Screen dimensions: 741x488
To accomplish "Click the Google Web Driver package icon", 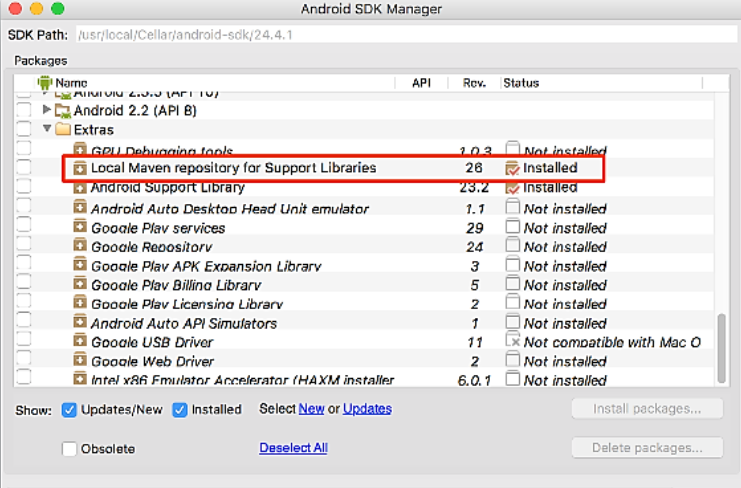I will point(80,361).
